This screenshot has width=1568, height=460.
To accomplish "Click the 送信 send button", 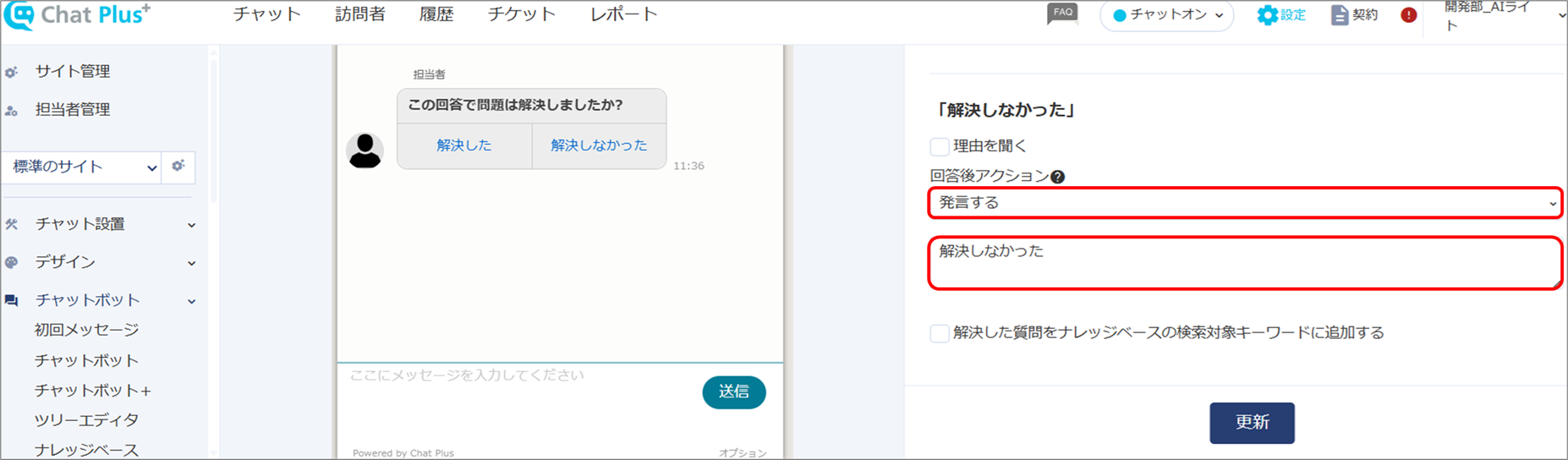I will tap(734, 392).
